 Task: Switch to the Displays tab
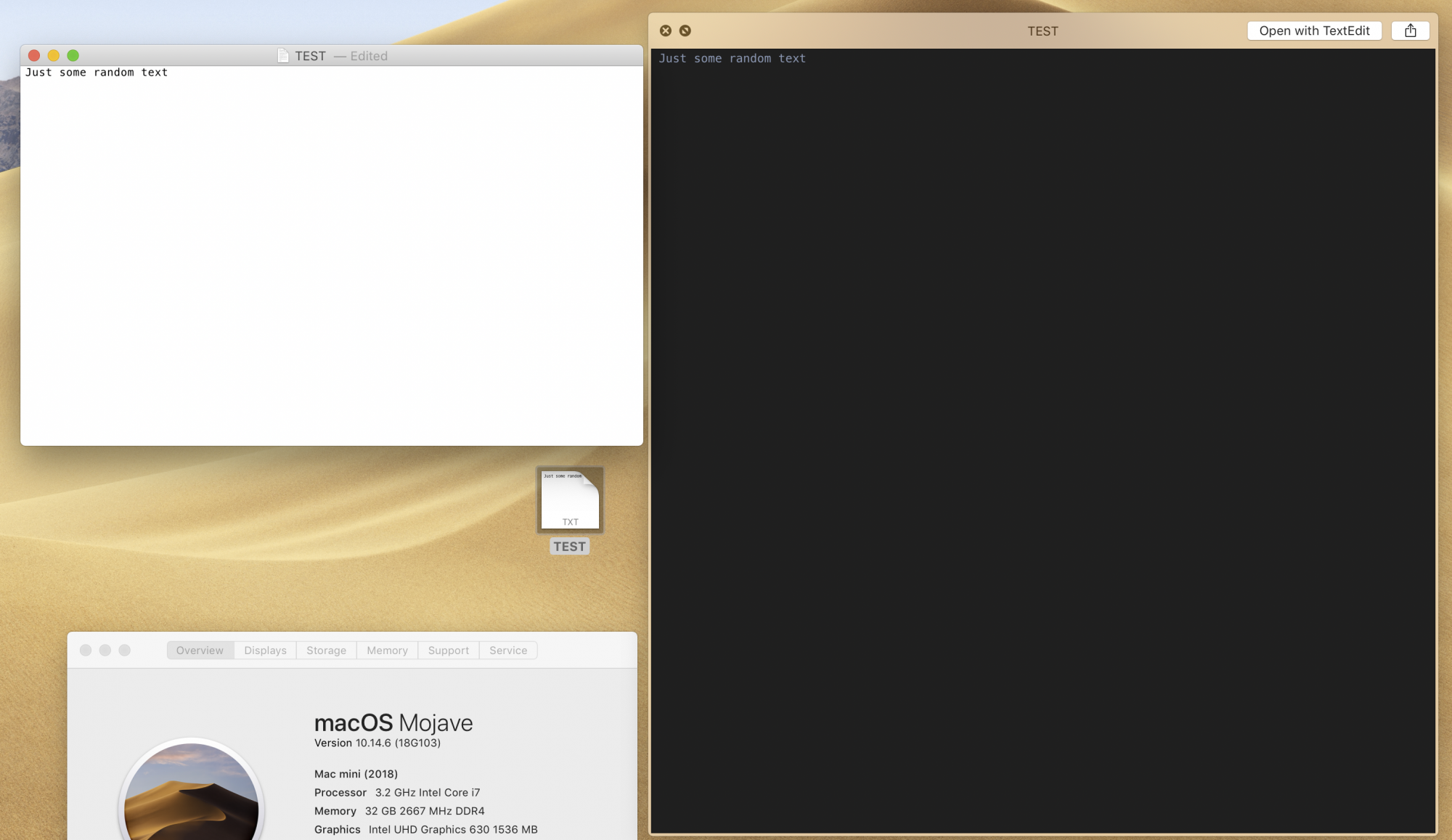coord(265,651)
